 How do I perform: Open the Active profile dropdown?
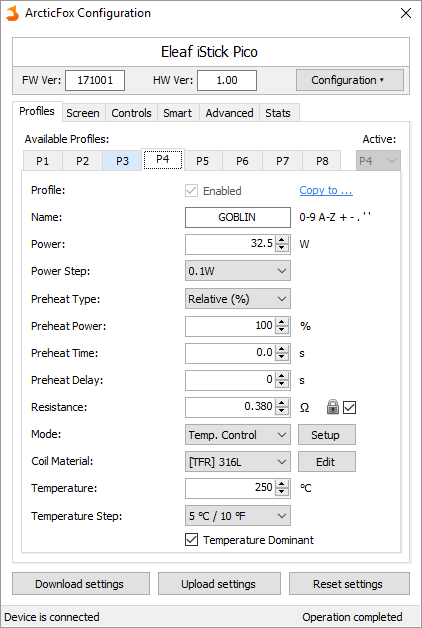click(x=378, y=161)
